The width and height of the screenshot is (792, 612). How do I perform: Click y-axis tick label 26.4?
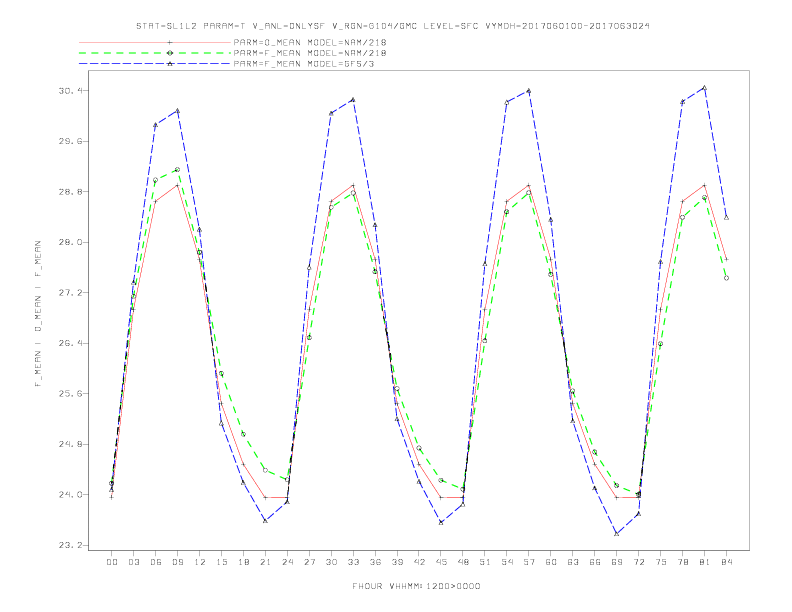70,343
